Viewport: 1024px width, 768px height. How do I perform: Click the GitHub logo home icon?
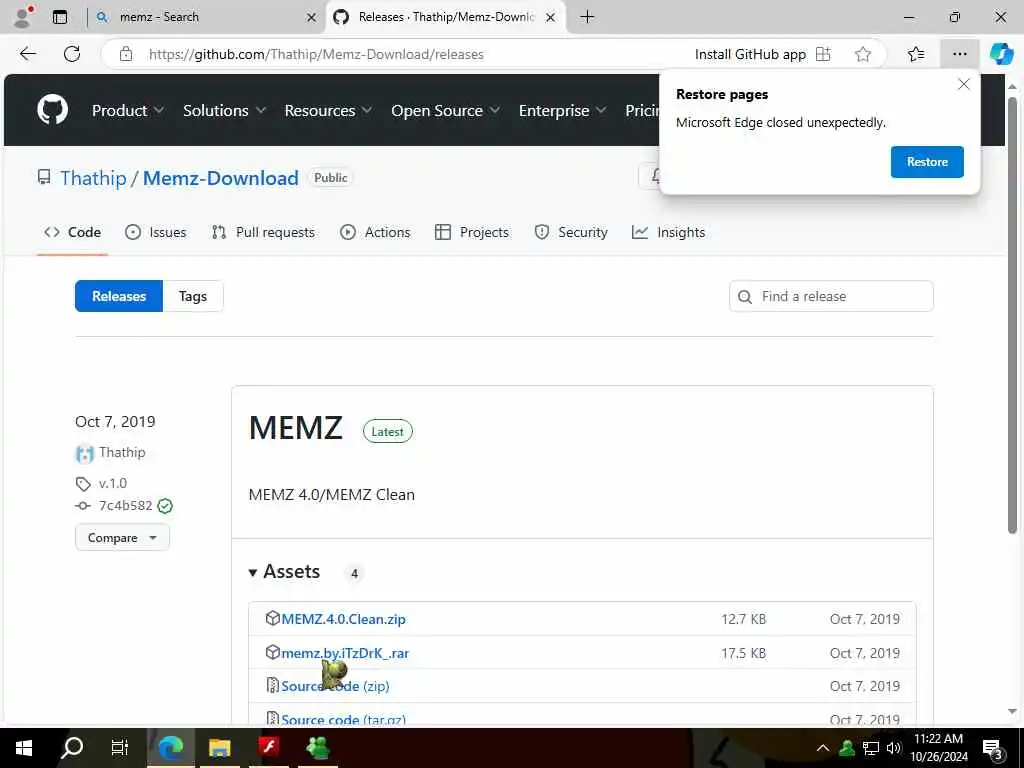point(52,110)
